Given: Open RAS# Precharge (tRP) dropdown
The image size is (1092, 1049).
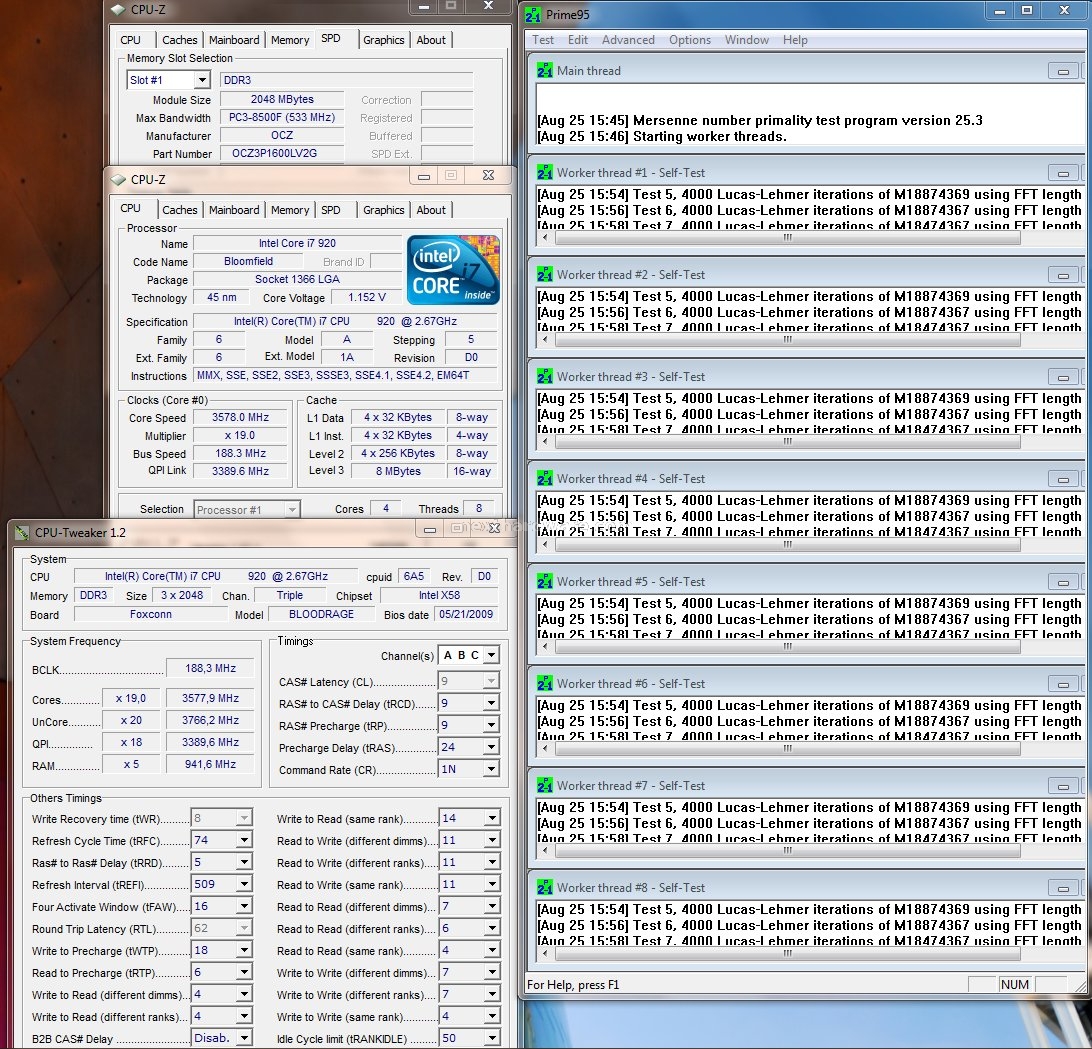Looking at the screenshot, I should pyautogui.click(x=492, y=725).
